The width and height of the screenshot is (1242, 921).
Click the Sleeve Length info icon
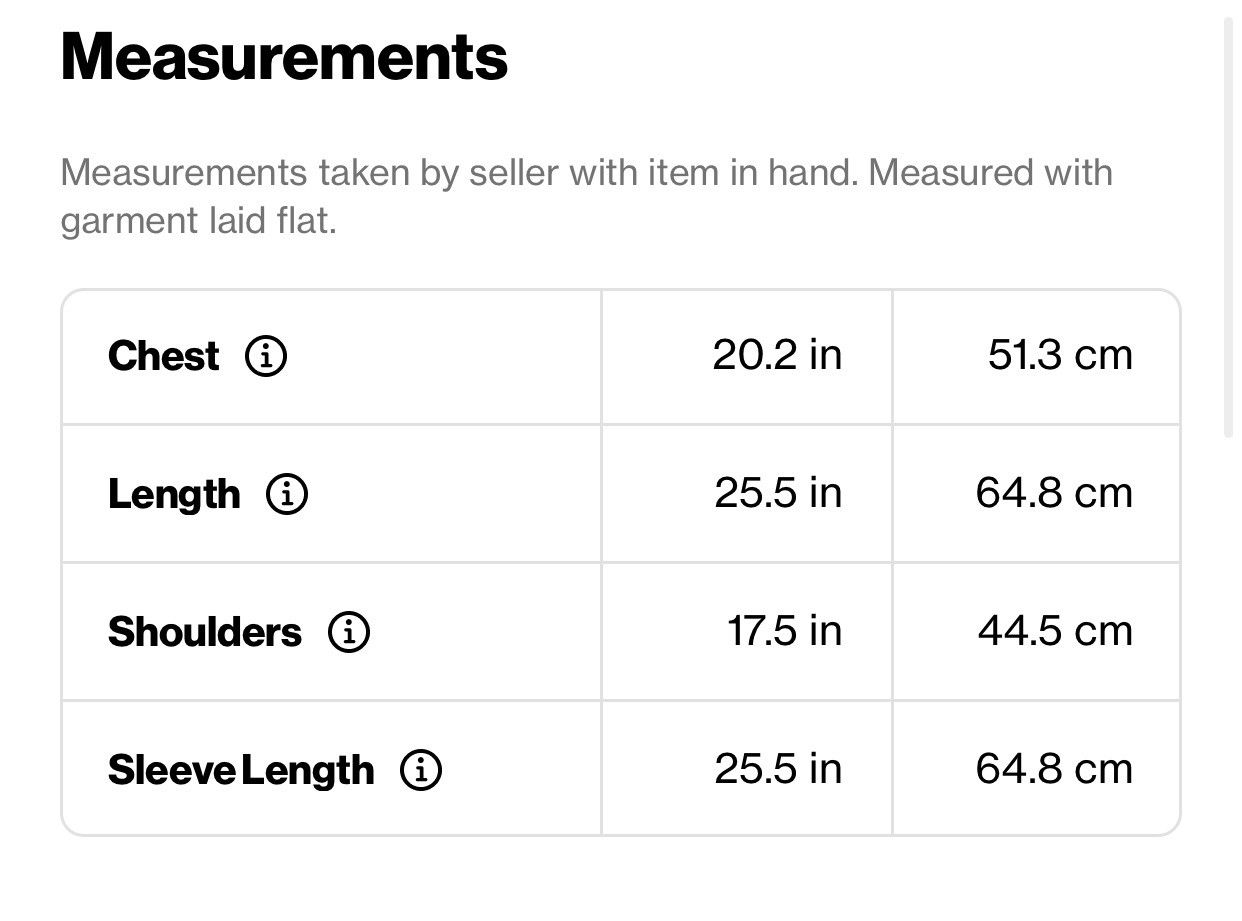click(421, 770)
